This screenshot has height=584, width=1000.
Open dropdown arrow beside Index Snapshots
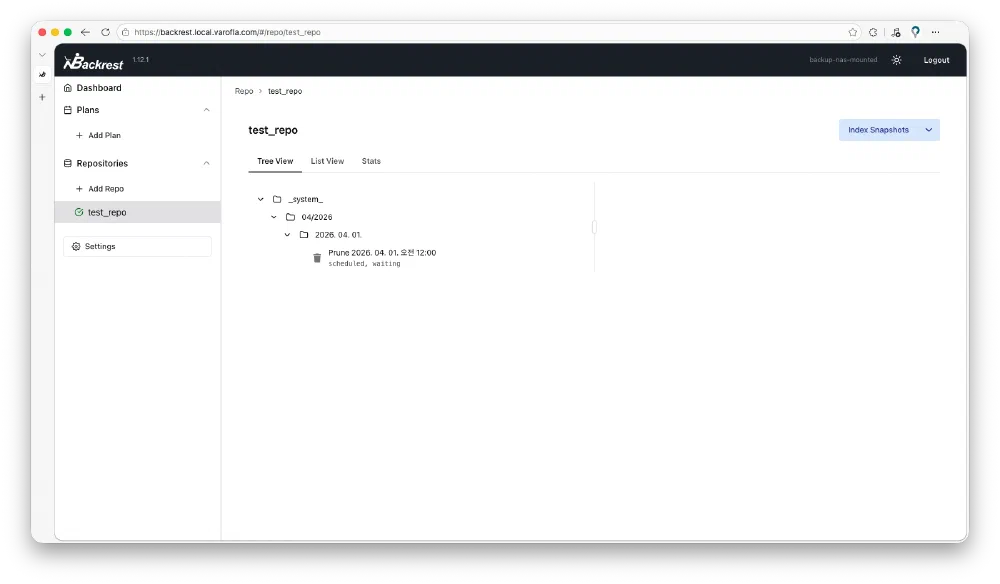click(x=929, y=130)
